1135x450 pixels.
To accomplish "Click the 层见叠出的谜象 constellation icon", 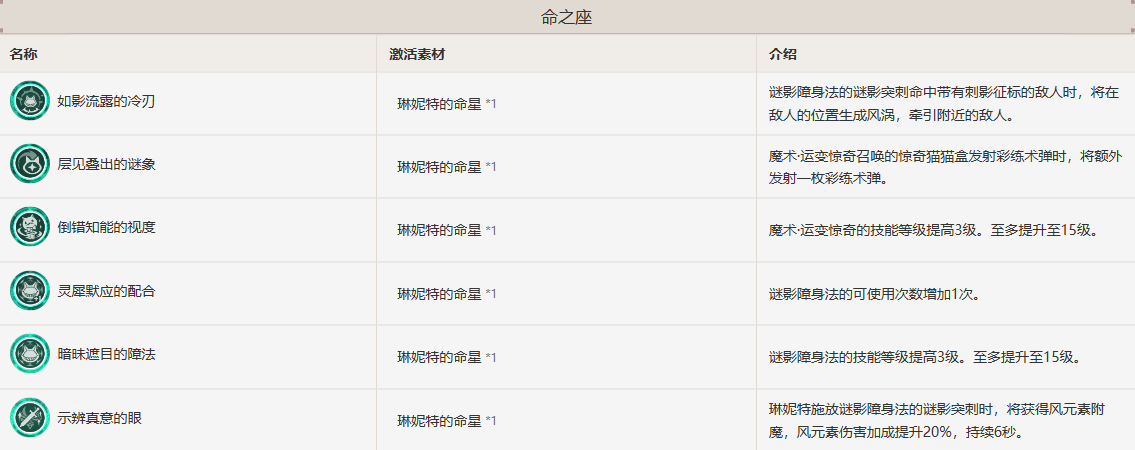I will [x=30, y=164].
